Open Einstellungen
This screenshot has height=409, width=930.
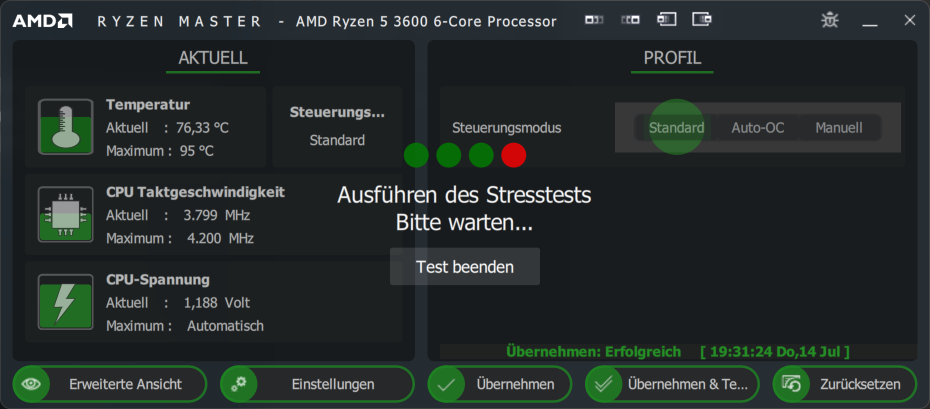[317, 384]
